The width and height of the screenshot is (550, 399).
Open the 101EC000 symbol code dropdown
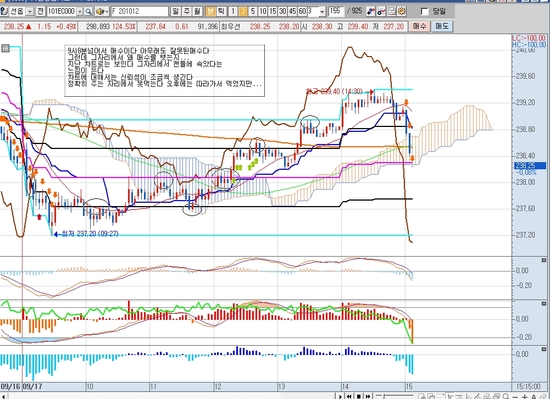(80, 12)
